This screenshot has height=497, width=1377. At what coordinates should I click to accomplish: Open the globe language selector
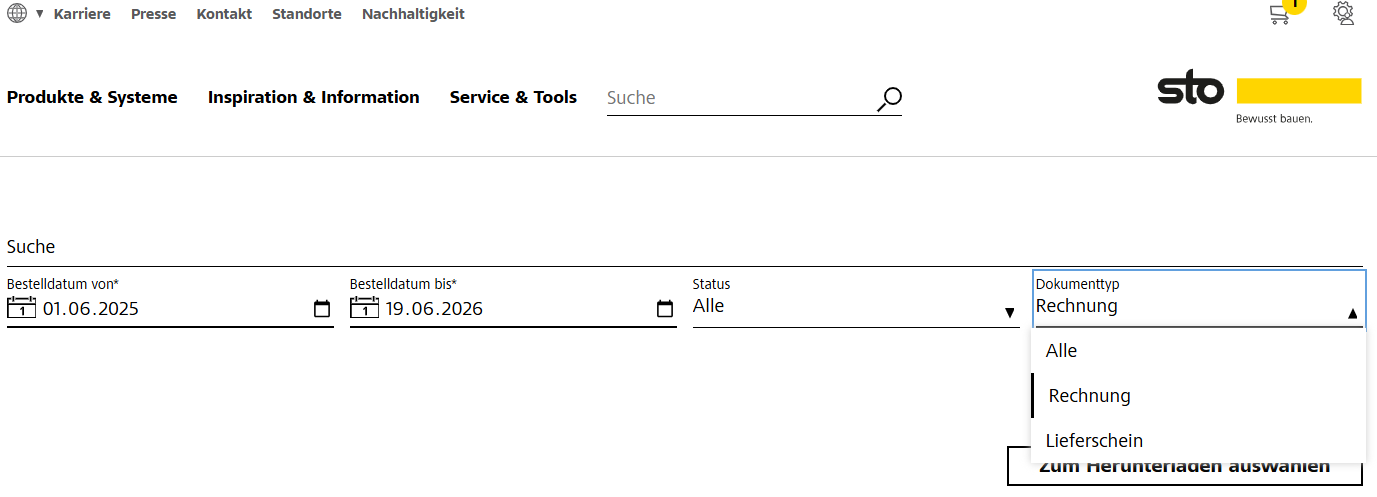(x=17, y=14)
